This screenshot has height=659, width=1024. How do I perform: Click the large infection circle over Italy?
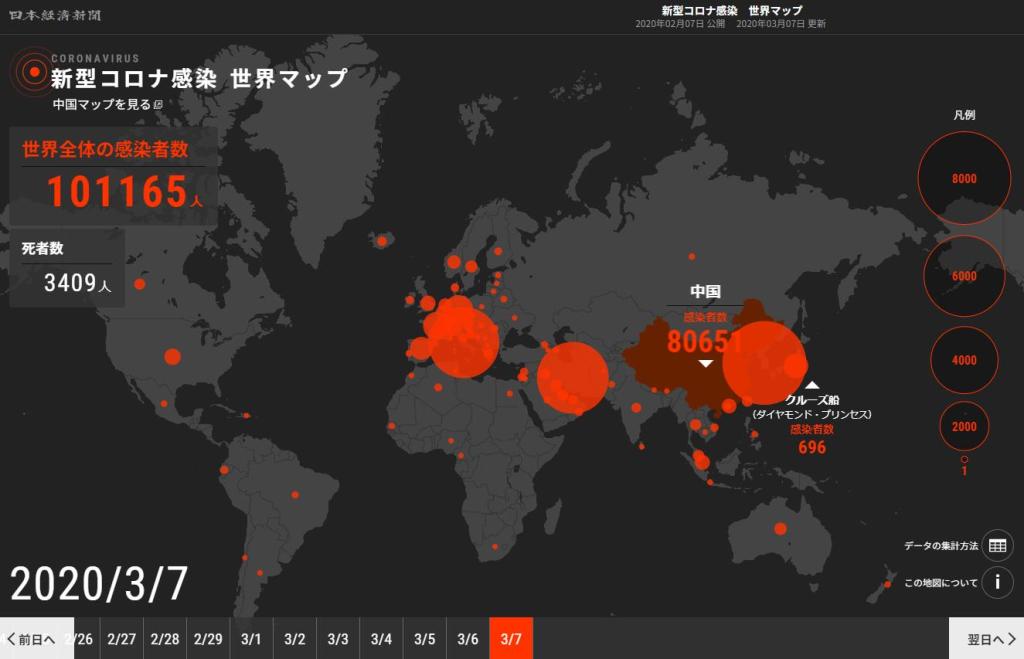tap(460, 340)
